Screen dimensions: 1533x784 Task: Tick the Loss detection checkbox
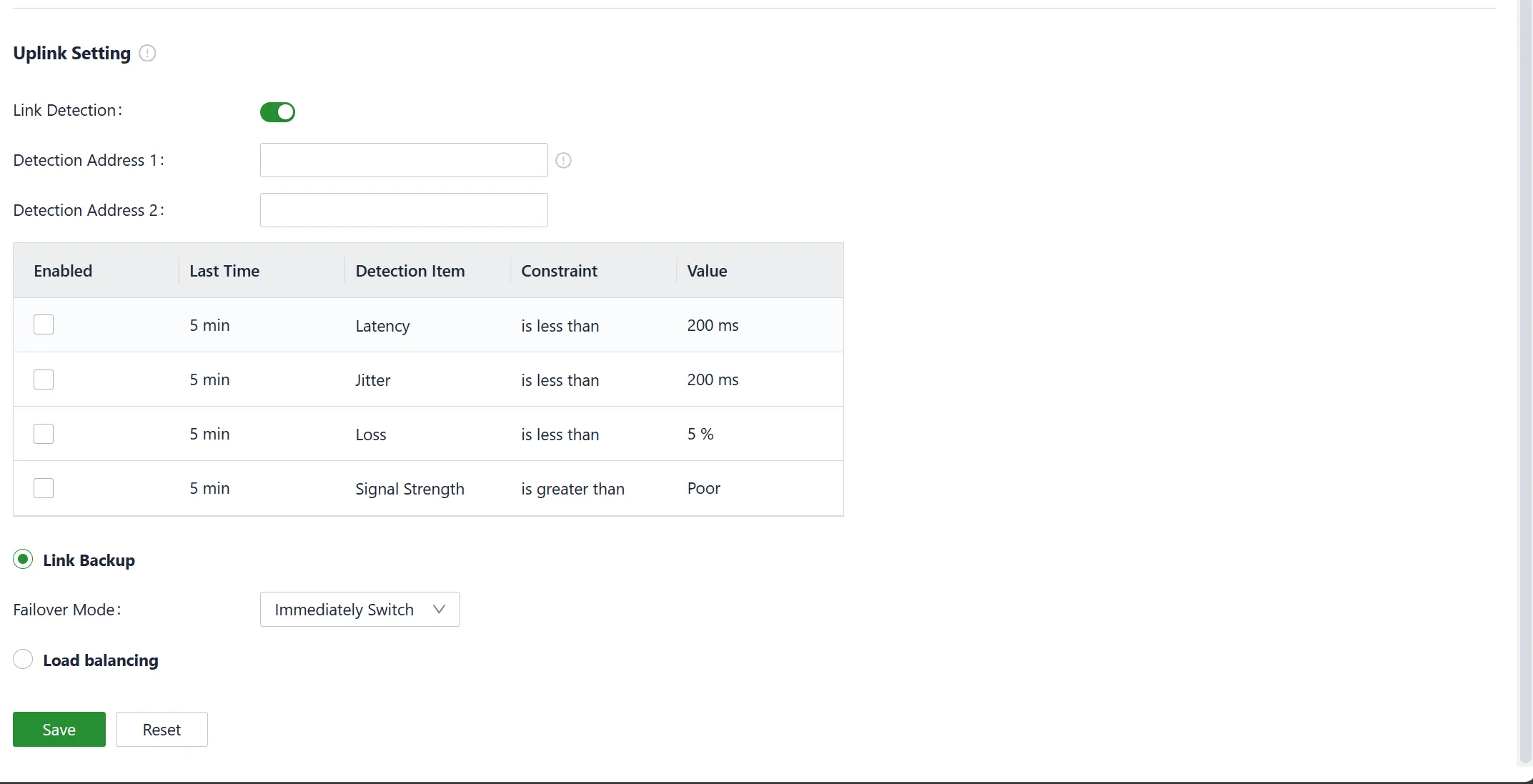coord(44,434)
